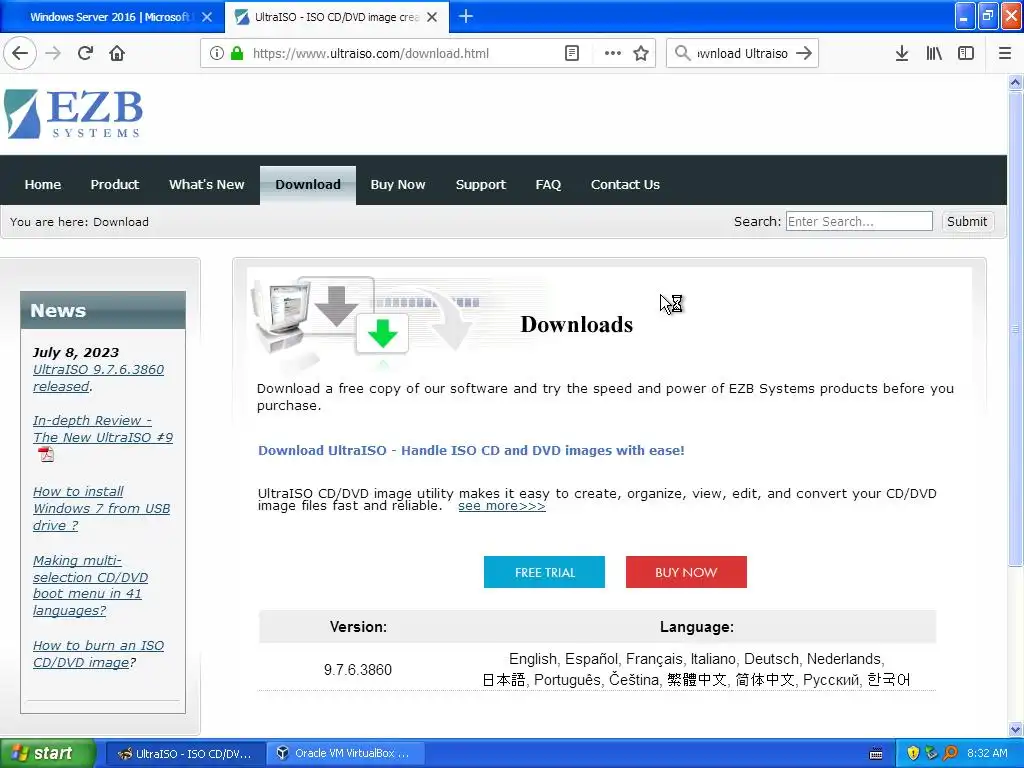Click the scrollbar down arrow
The height and width of the screenshot is (768, 1024).
[x=1015, y=729]
